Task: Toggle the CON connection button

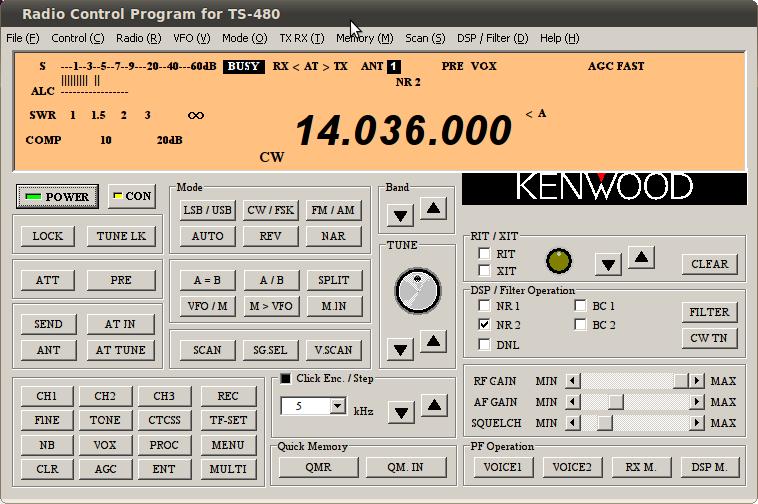Action: pos(131,196)
